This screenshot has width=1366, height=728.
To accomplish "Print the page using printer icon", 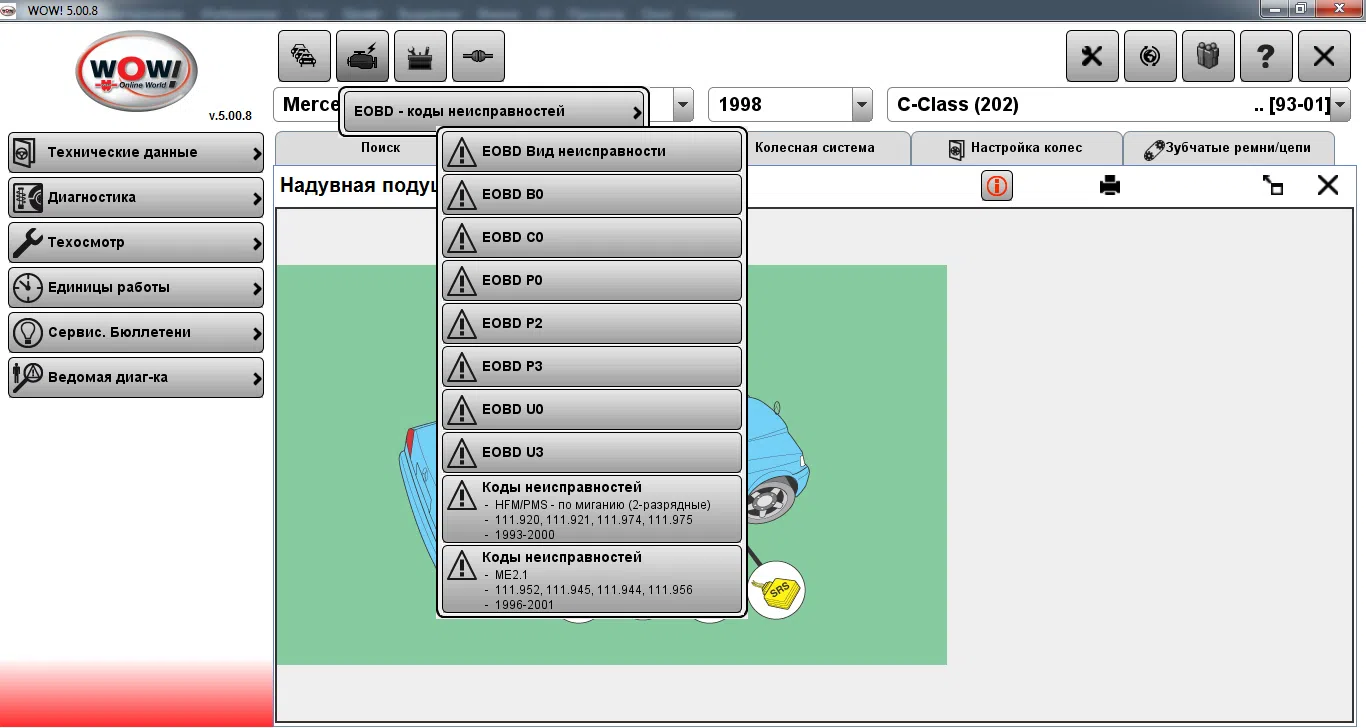I will point(1110,186).
